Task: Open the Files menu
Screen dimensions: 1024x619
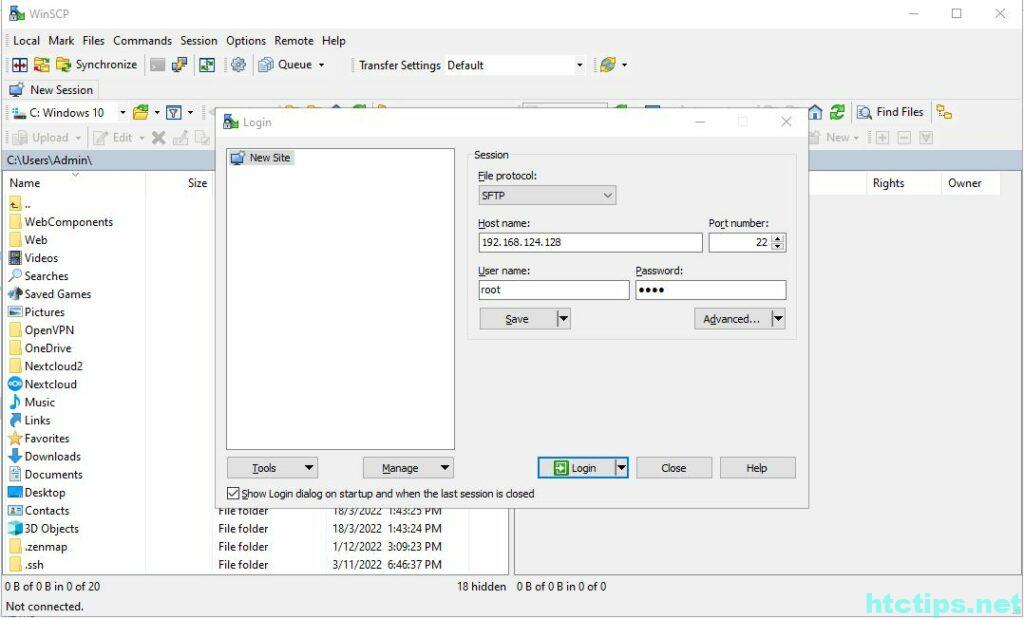Action: 93,40
